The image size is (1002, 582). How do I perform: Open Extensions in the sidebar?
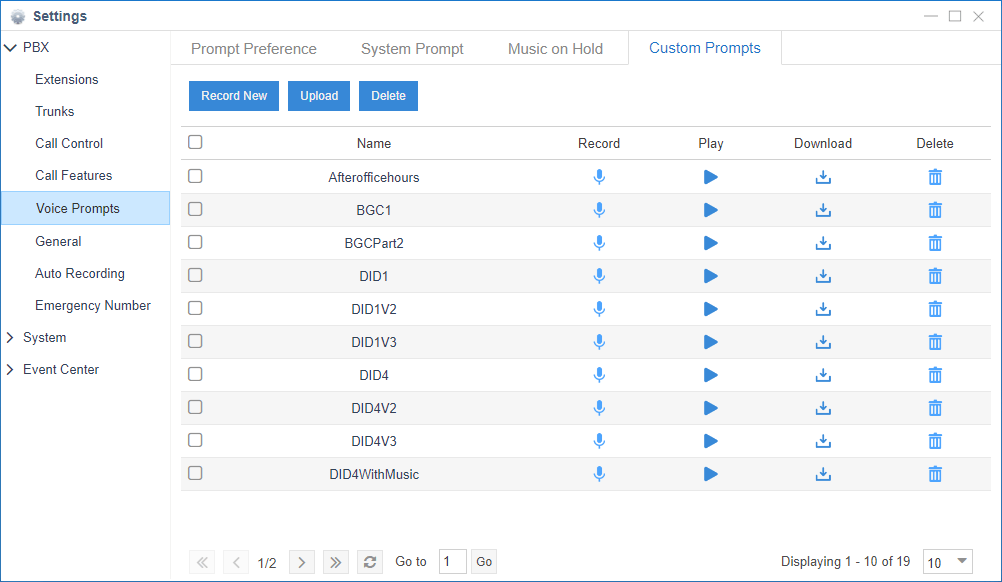pos(66,79)
